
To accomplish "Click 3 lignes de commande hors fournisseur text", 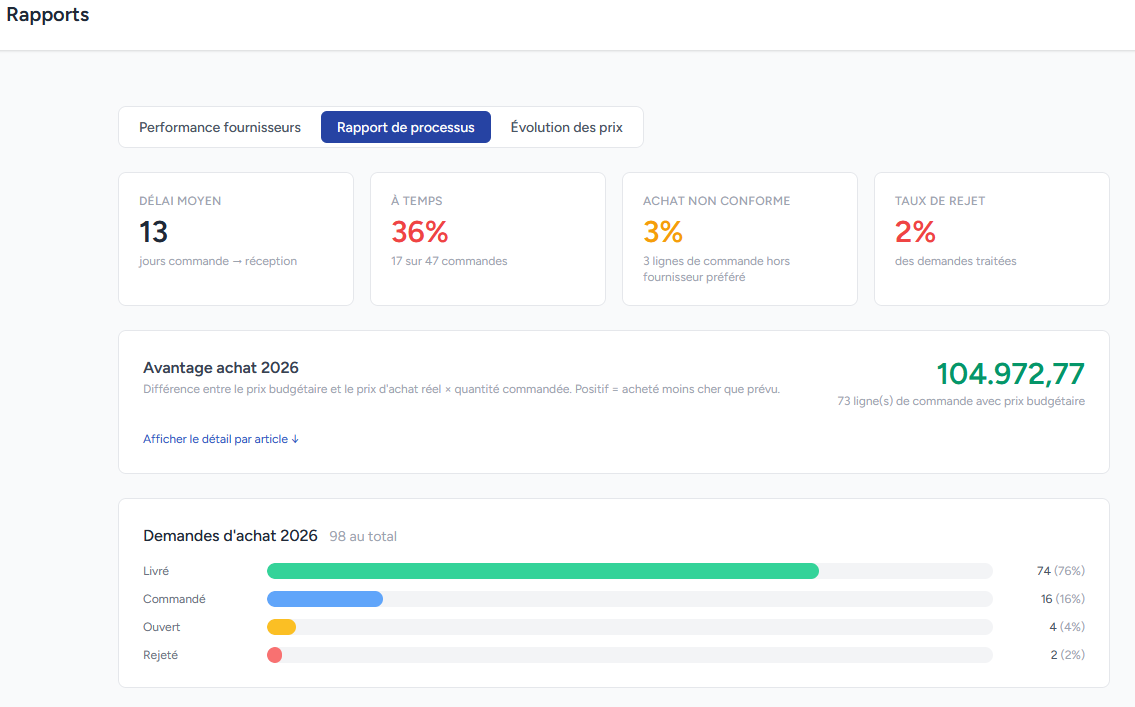I will (716, 269).
